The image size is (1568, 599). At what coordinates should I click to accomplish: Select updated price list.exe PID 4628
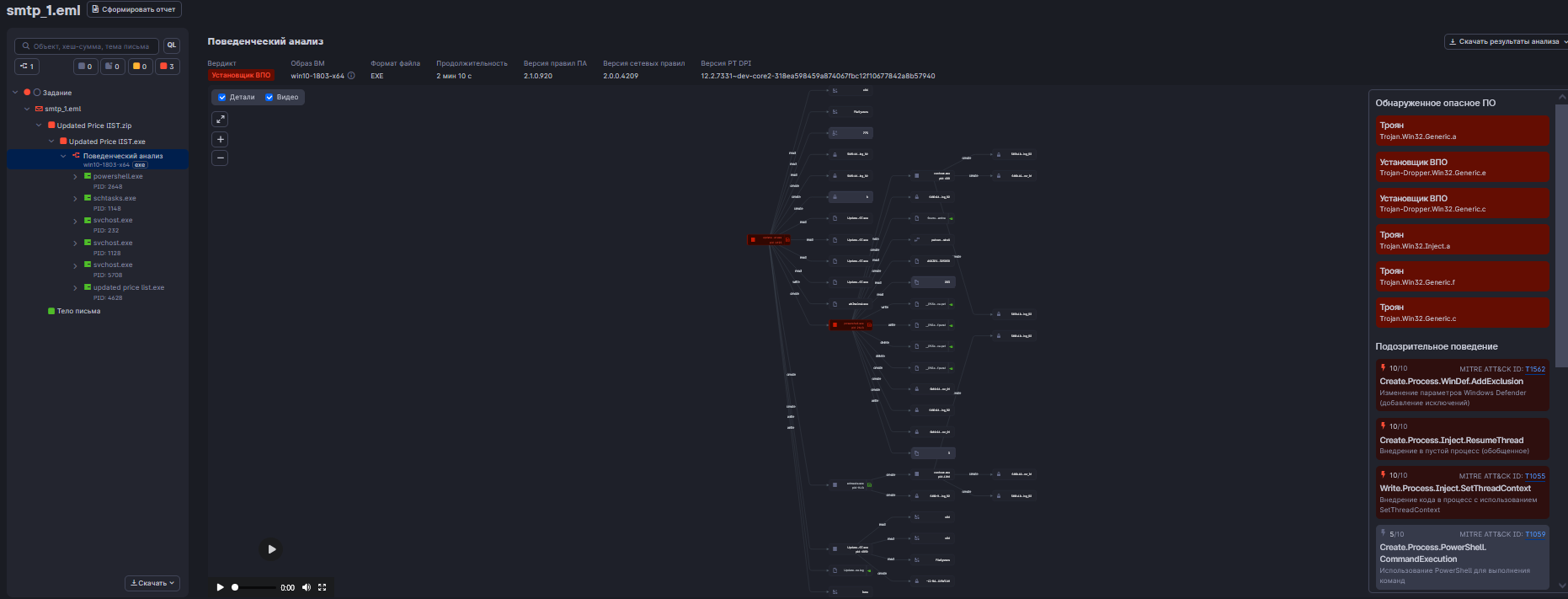tap(129, 292)
